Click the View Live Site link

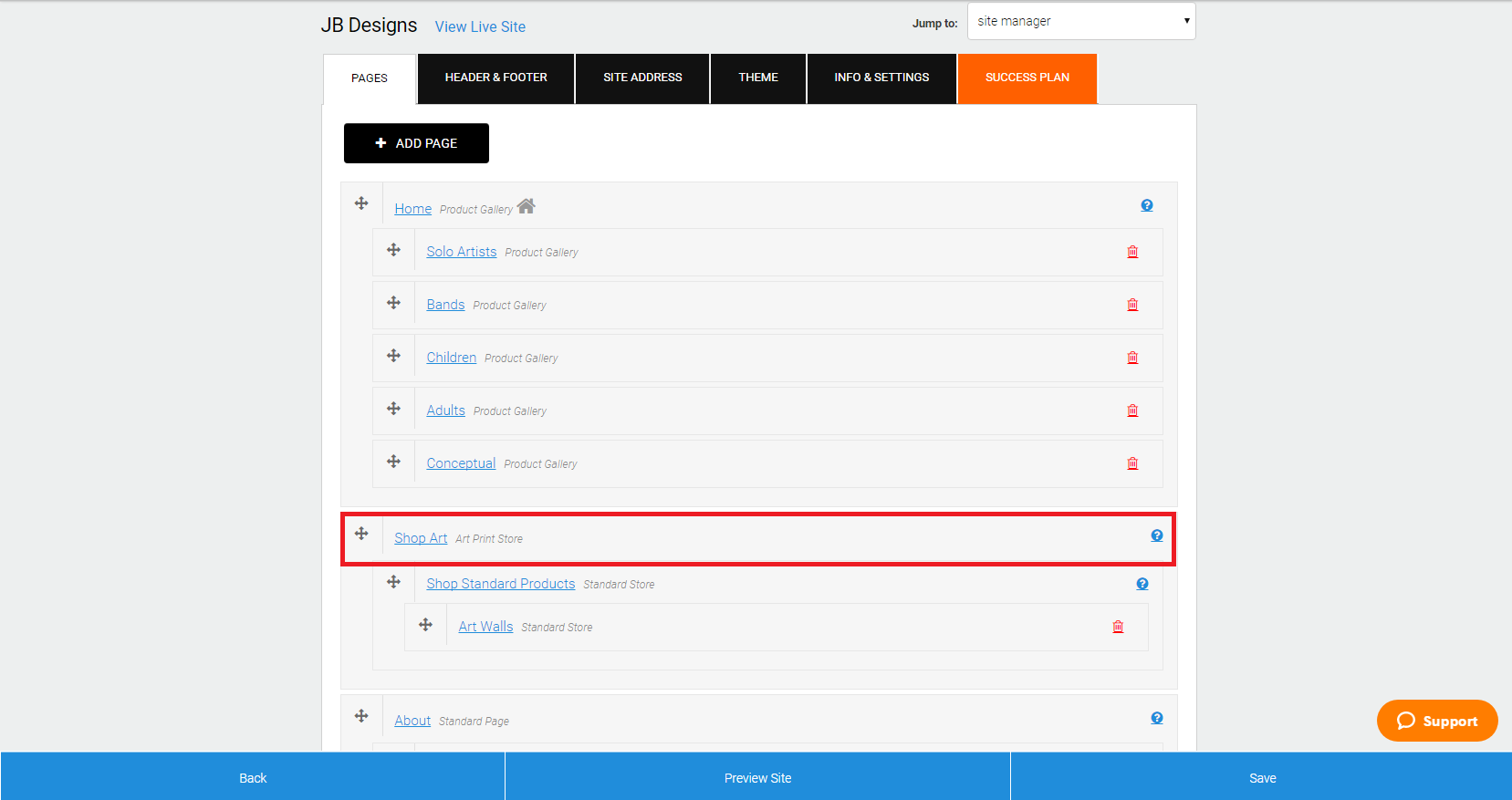(480, 26)
